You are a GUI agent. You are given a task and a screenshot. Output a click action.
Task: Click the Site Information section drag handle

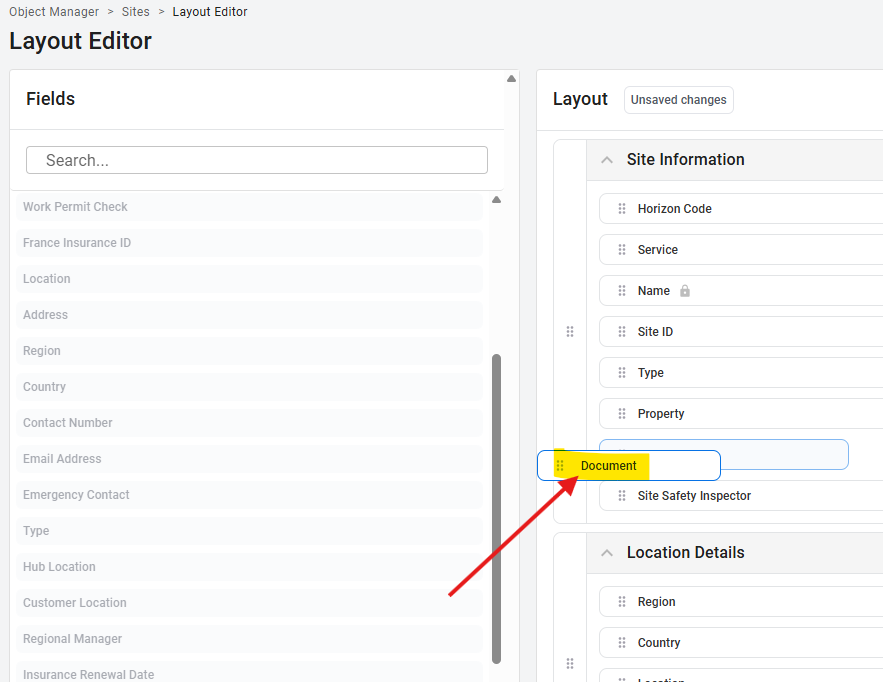[x=570, y=332]
